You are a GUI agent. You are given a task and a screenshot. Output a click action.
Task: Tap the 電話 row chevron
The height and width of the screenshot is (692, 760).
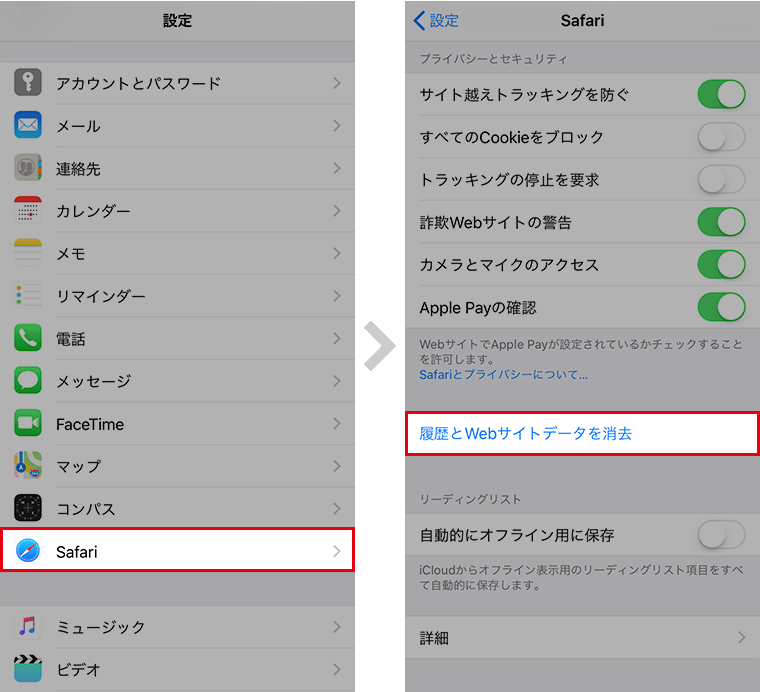pos(337,338)
